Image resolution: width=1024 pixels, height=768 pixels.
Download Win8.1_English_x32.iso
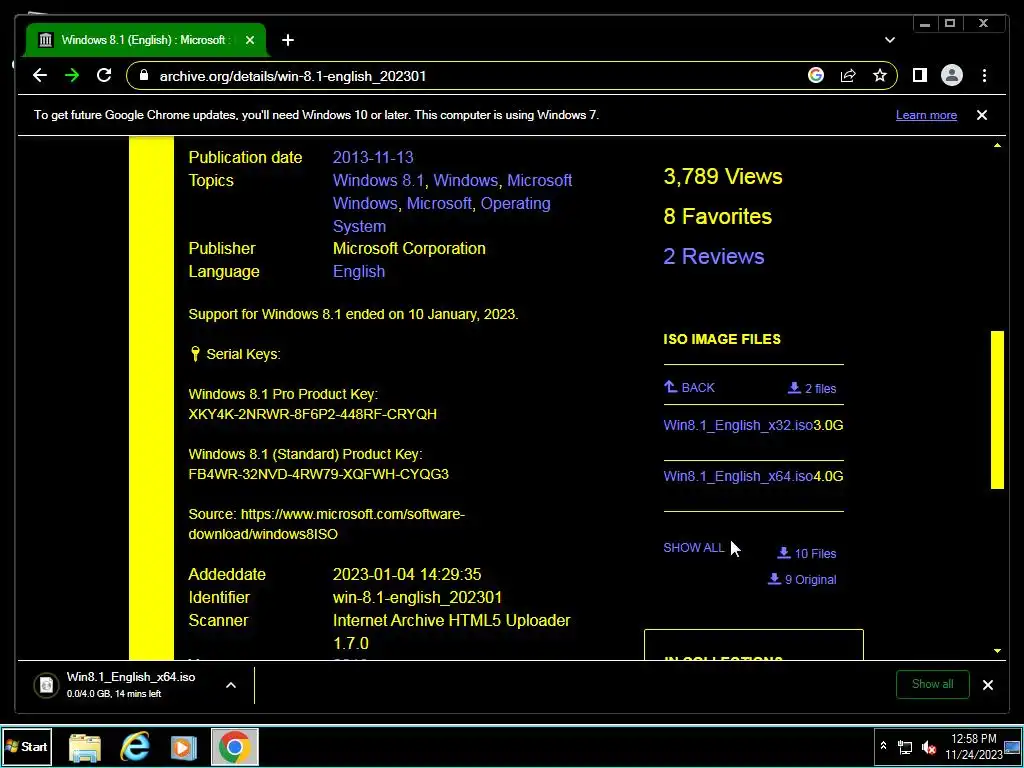click(738, 425)
